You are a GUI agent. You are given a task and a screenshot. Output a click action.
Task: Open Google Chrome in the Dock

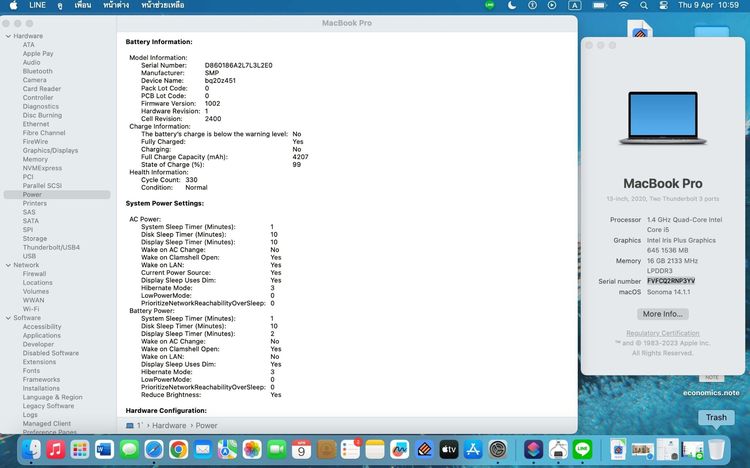[x=178, y=450]
